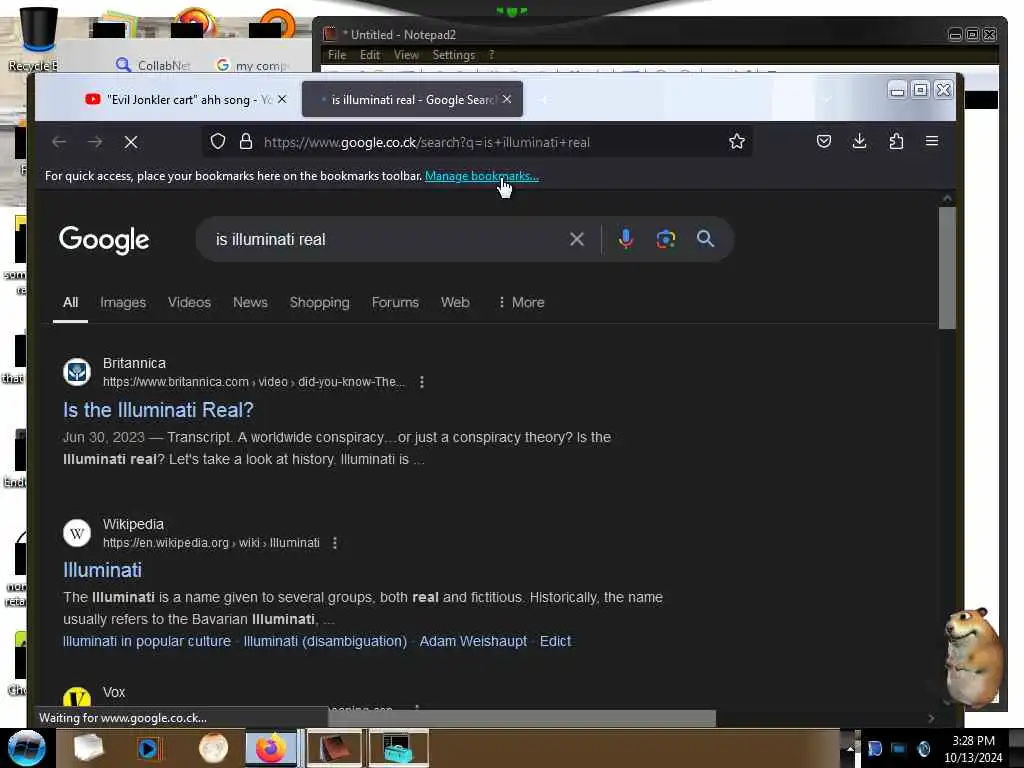Submit search with magnifier icon
The width and height of the screenshot is (1024, 768).
[x=705, y=239]
